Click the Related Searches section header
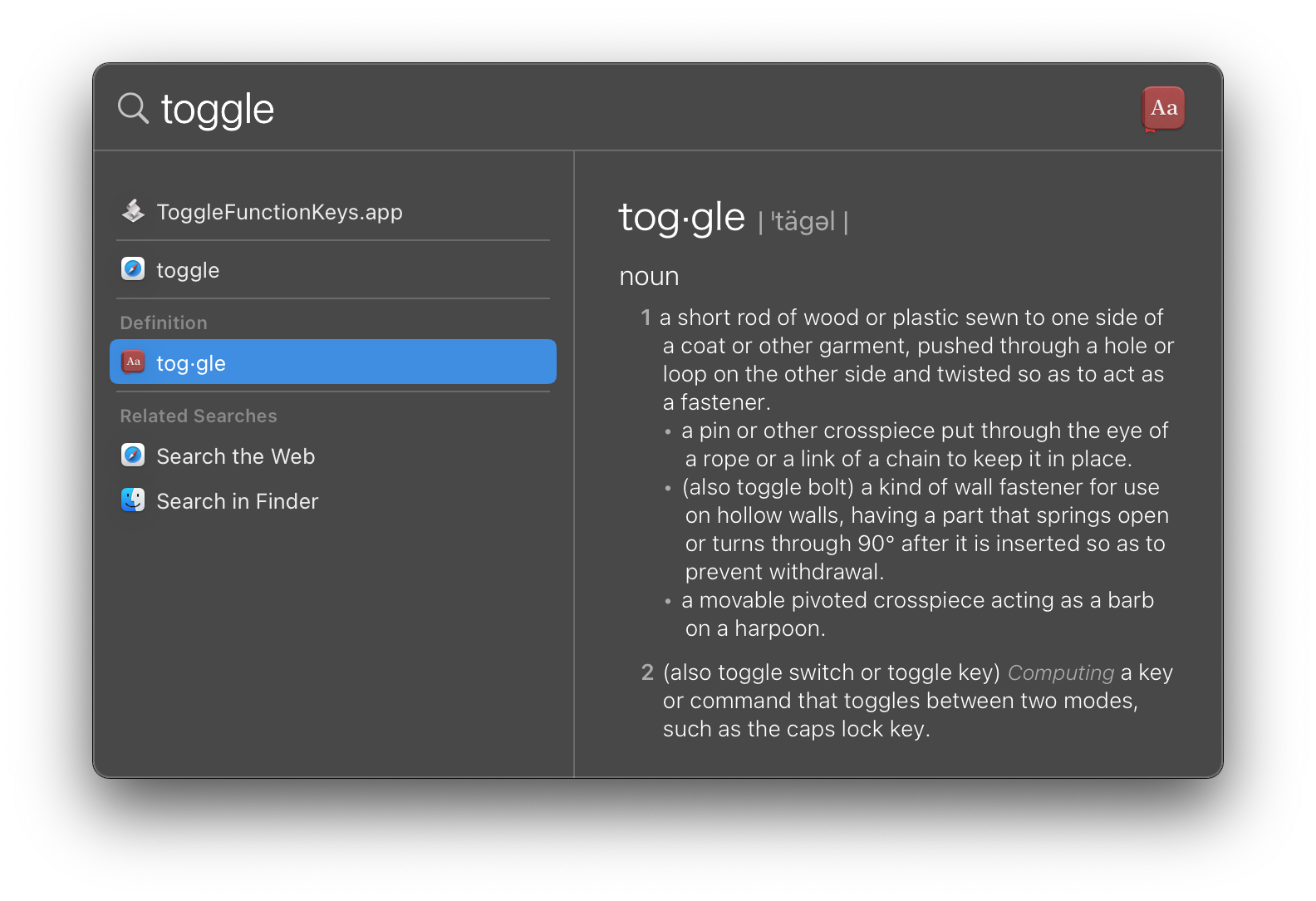This screenshot has width=1316, height=901. [x=199, y=416]
